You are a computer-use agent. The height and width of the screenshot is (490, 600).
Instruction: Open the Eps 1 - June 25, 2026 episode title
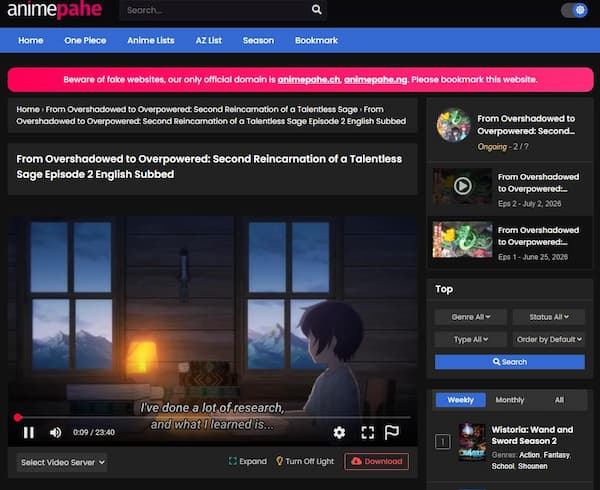coord(538,236)
